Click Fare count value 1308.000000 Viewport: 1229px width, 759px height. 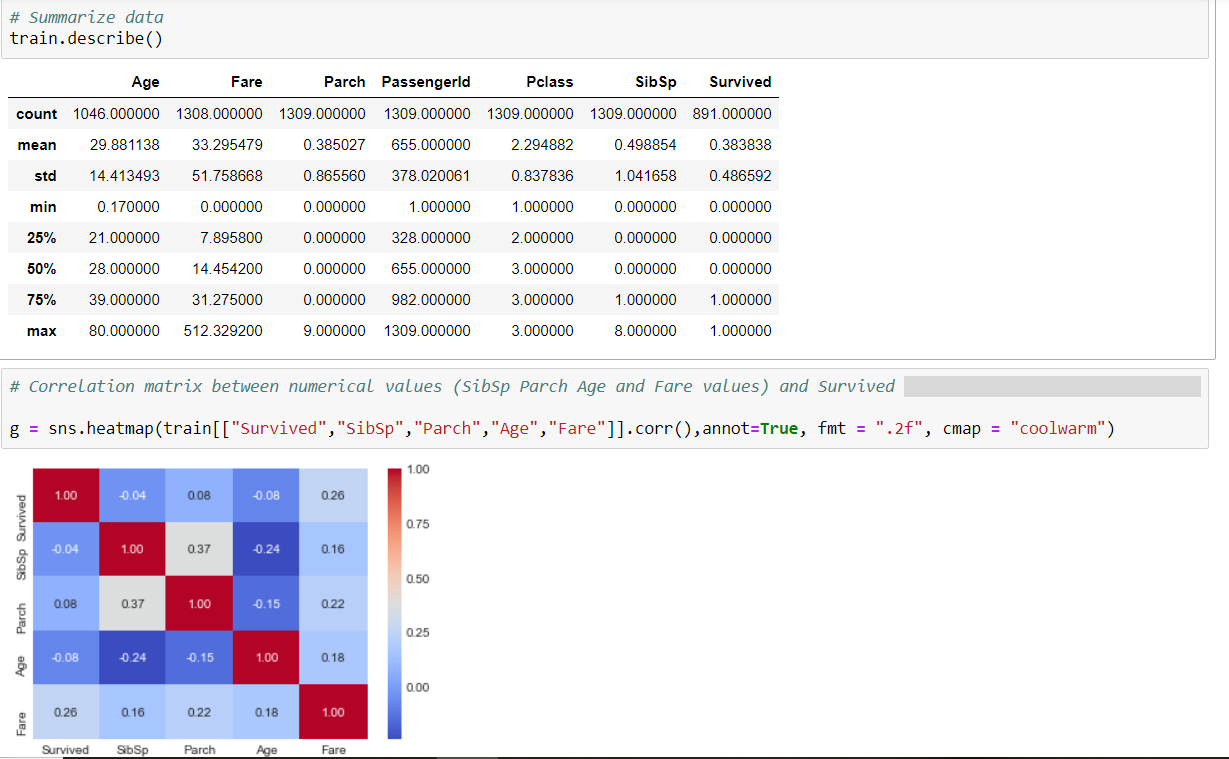[x=219, y=114]
